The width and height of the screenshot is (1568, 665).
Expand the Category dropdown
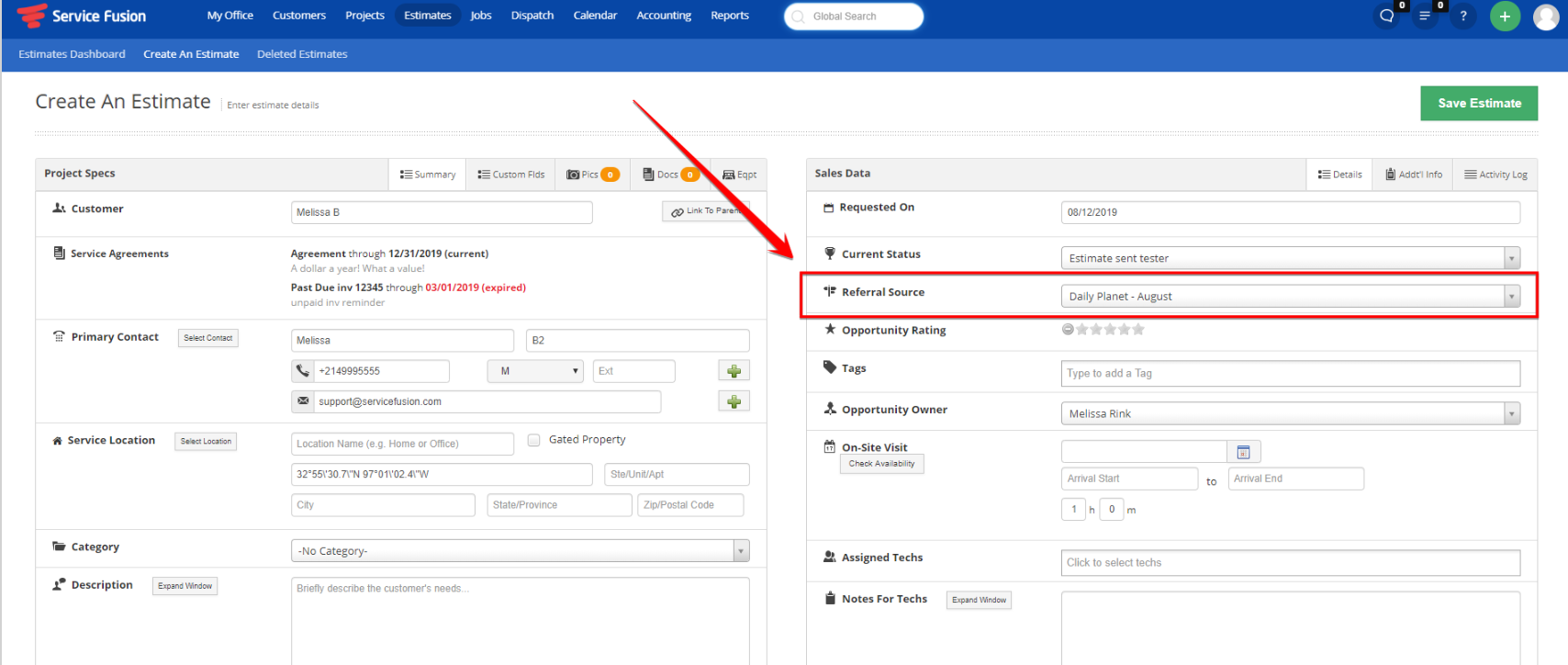pyautogui.click(x=741, y=551)
